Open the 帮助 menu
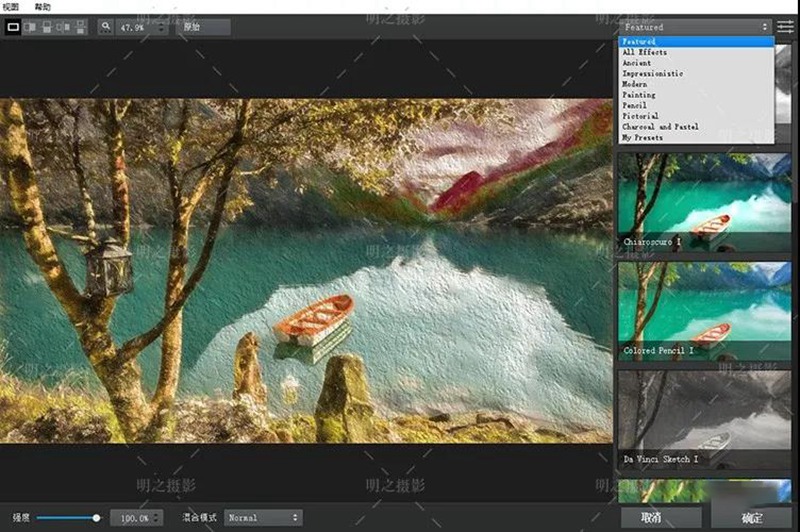This screenshot has width=800, height=532. click(x=42, y=7)
